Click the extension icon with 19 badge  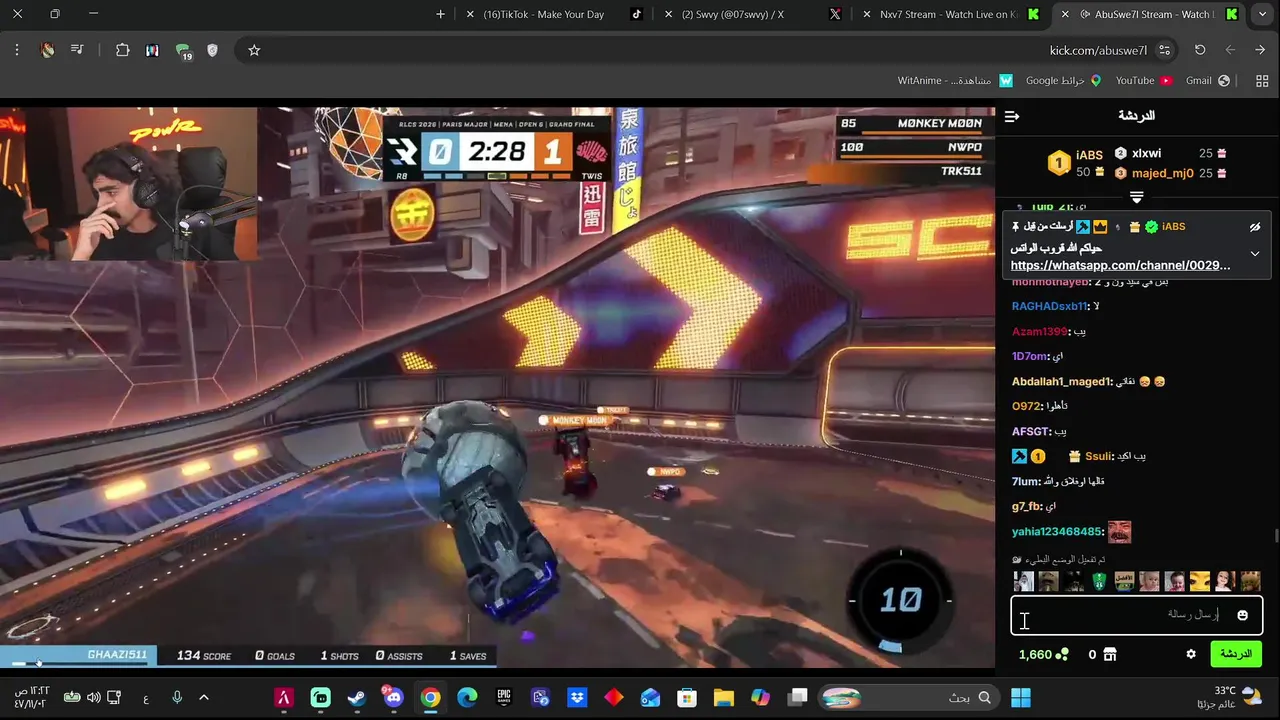183,51
